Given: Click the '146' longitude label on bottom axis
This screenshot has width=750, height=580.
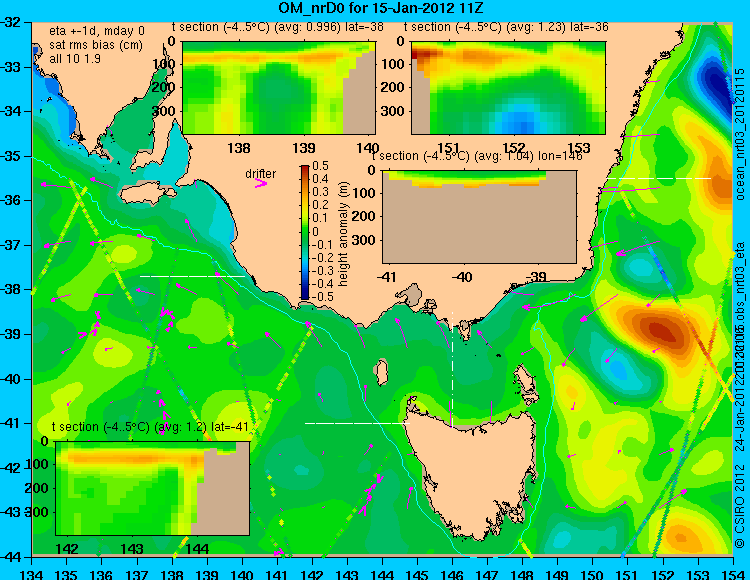Looking at the screenshot, I should tap(452, 574).
